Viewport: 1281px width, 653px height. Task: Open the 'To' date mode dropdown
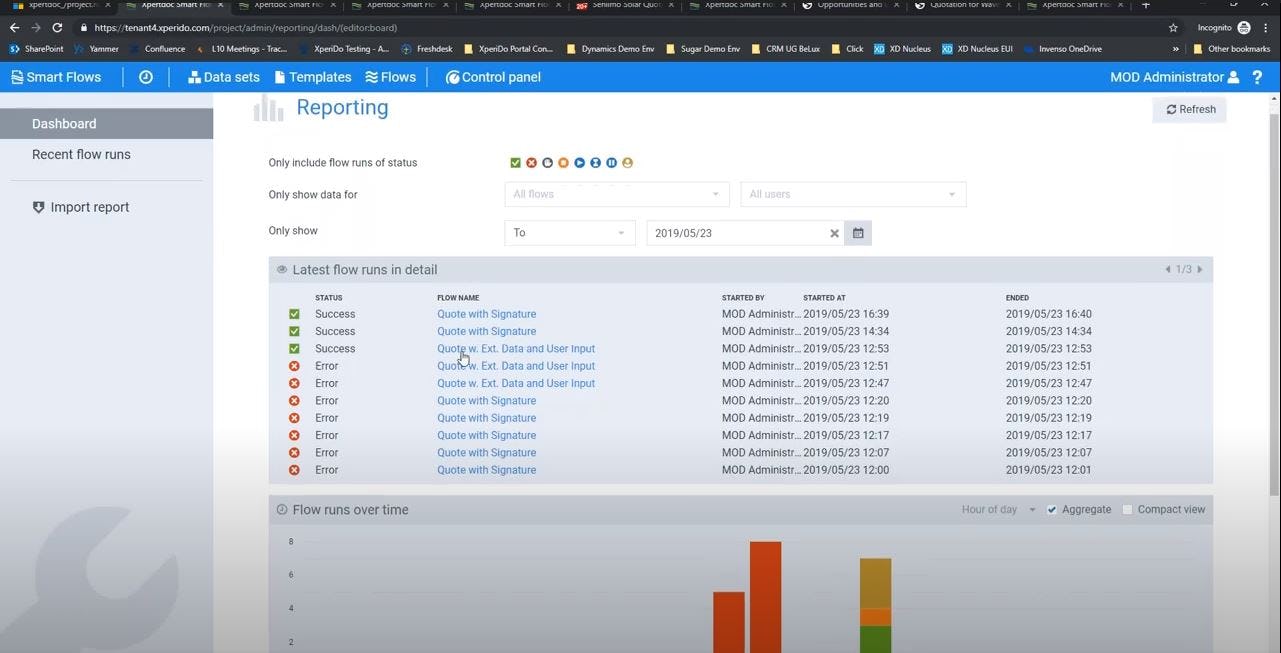(x=570, y=233)
